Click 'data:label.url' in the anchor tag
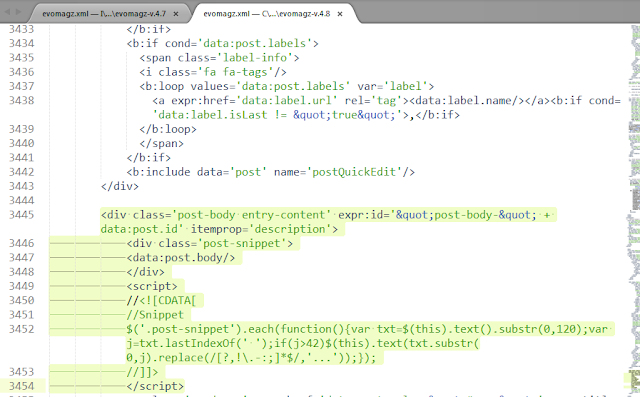Image resolution: width=640 pixels, height=397 pixels. tap(287, 100)
